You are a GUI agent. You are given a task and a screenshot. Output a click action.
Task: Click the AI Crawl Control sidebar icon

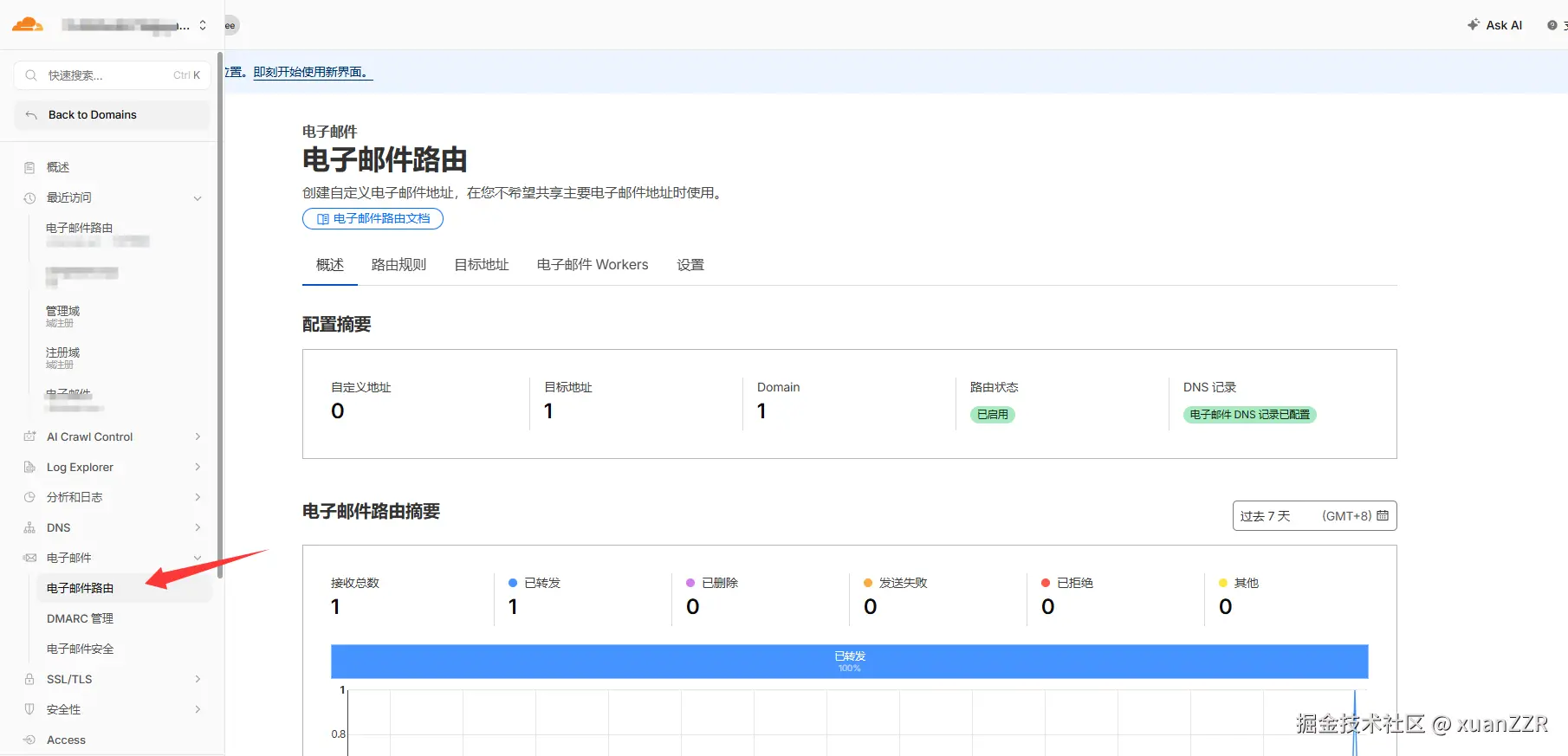[29, 436]
